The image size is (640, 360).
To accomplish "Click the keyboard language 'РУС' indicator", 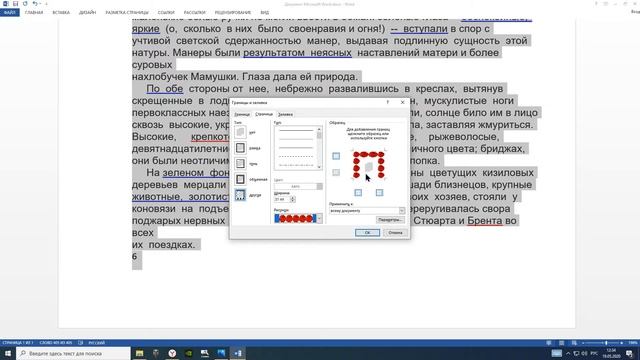I will click(x=594, y=353).
